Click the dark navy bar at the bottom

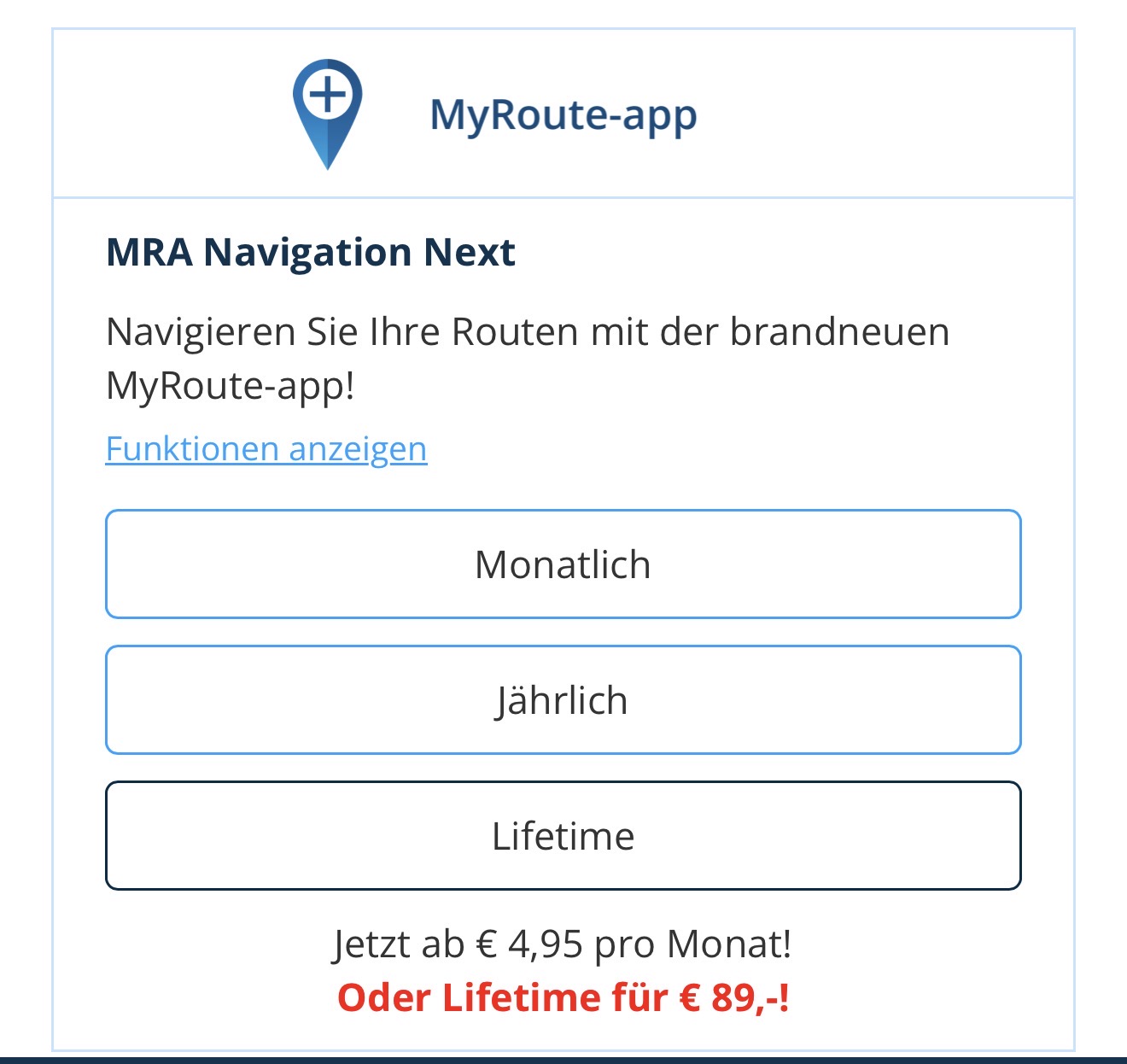tap(563, 1060)
